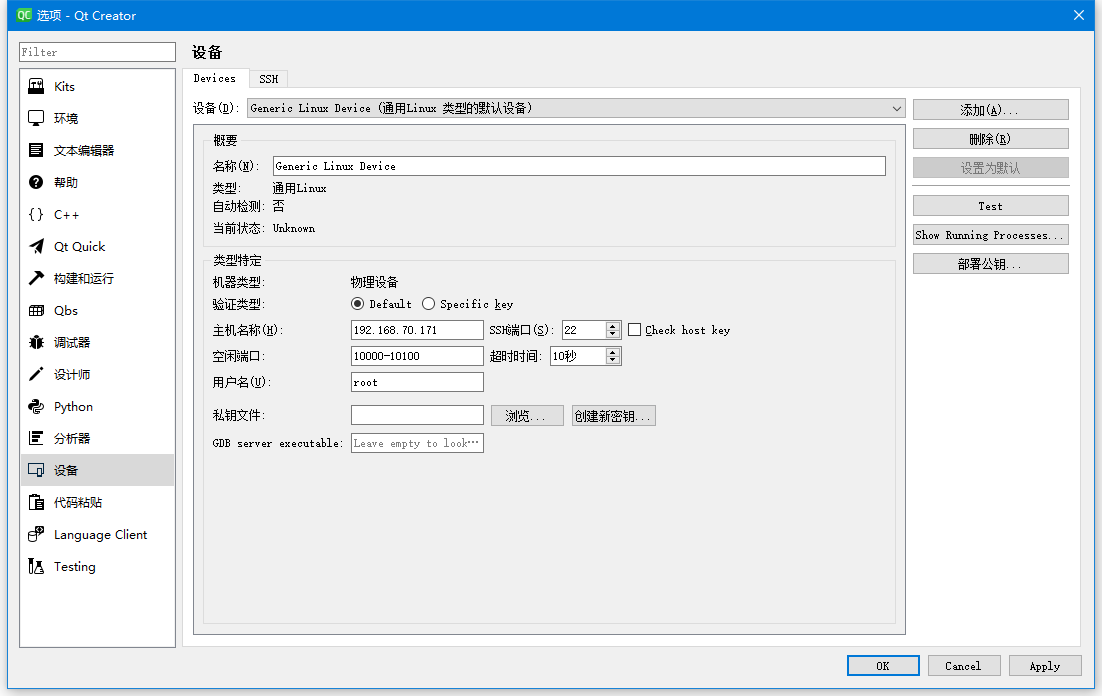Select the Python settings category
The image size is (1102, 696).
(98, 406)
